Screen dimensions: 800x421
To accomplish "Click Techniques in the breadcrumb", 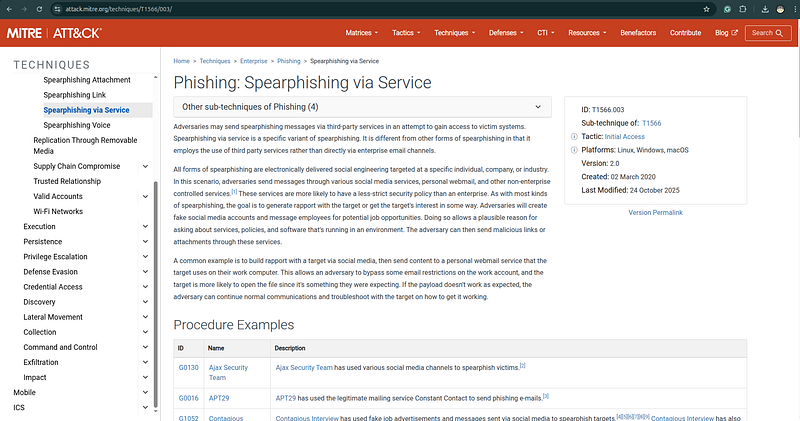I will coord(215,61).
